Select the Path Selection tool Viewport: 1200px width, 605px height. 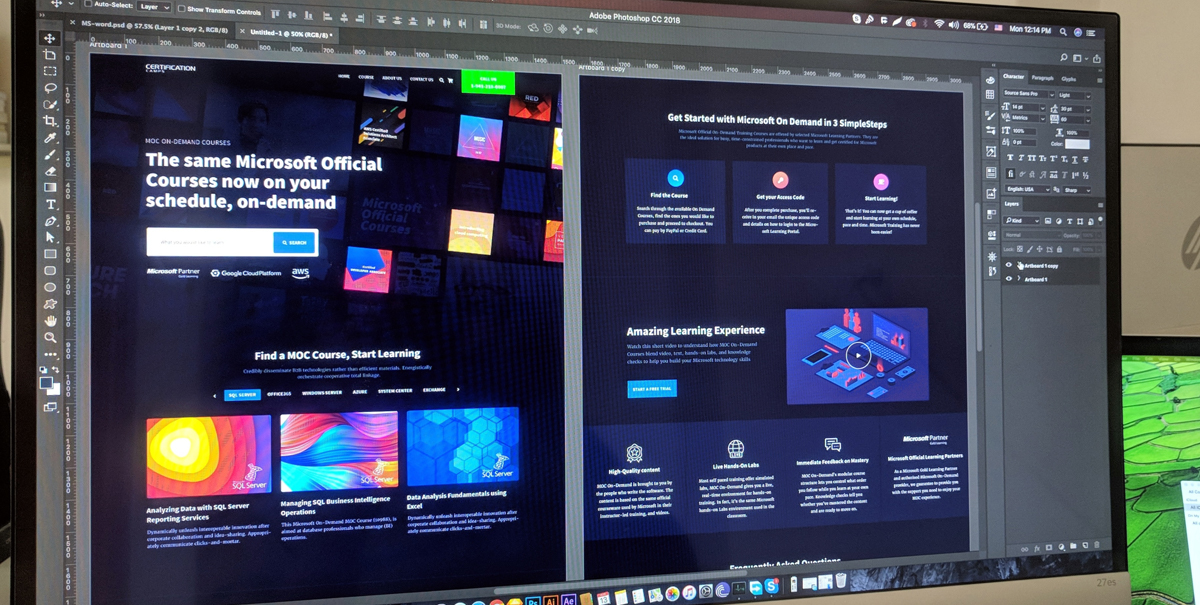click(x=50, y=237)
